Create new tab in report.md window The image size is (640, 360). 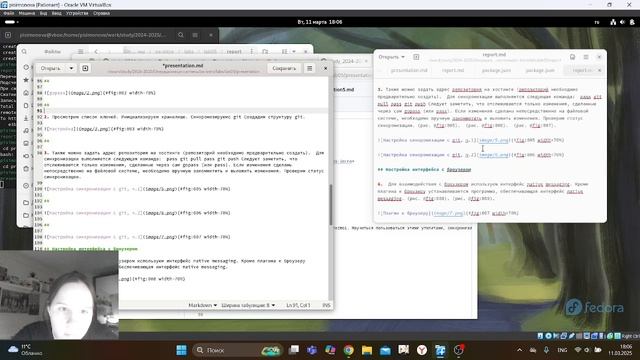coord(416,57)
